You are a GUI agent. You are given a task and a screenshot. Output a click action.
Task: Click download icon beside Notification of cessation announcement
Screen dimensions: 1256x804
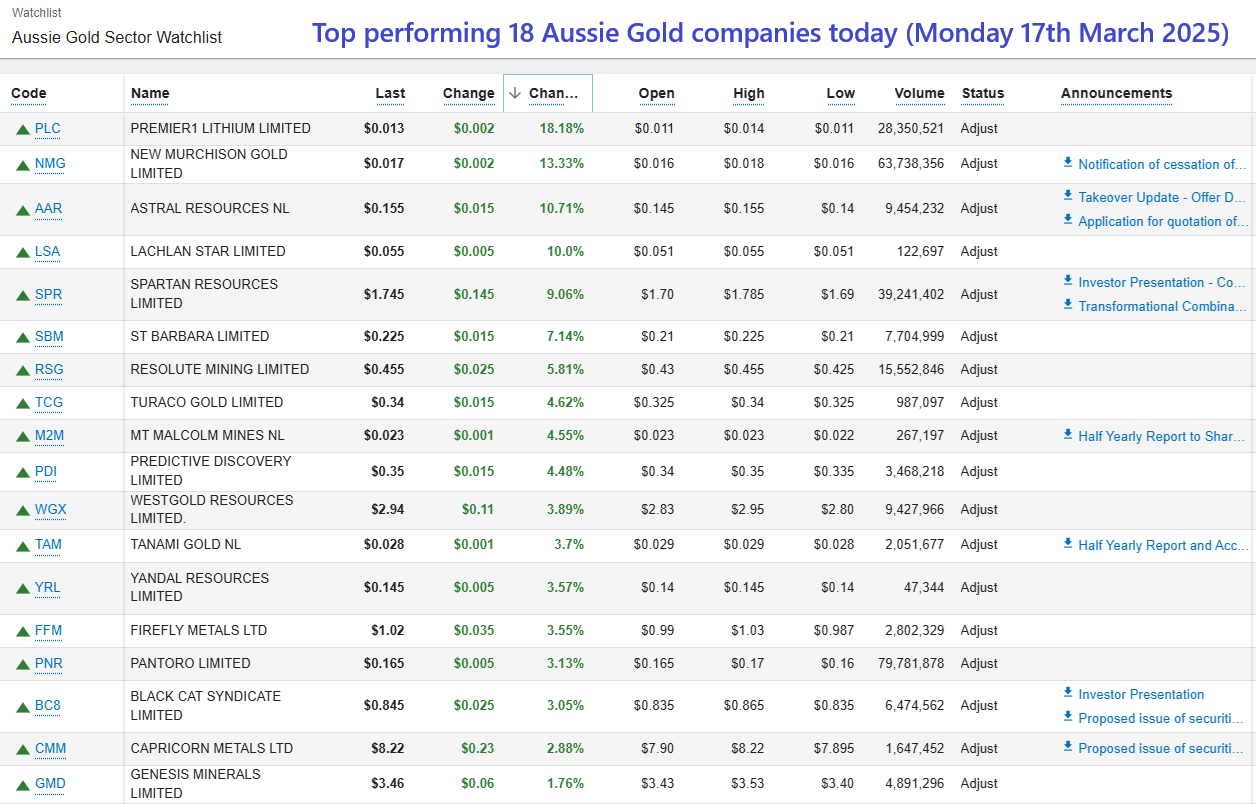pyautogui.click(x=1068, y=163)
